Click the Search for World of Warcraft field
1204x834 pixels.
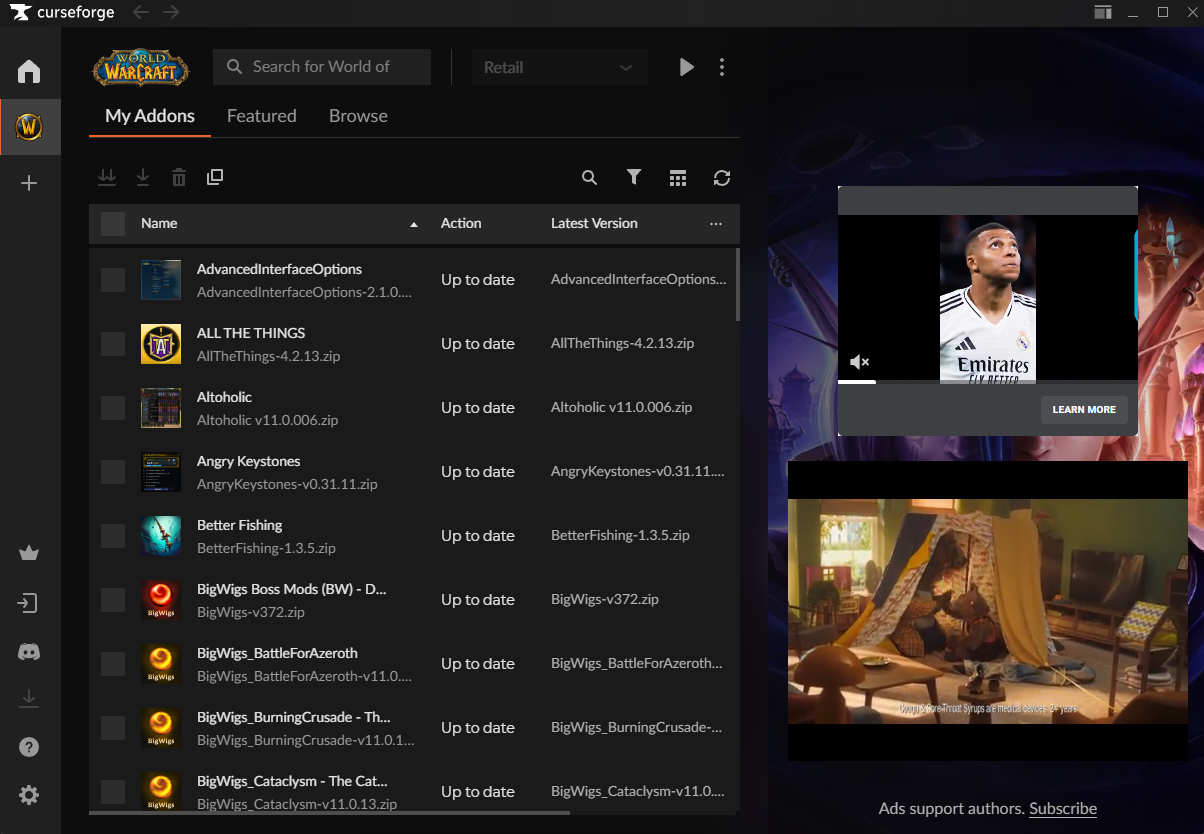322,67
